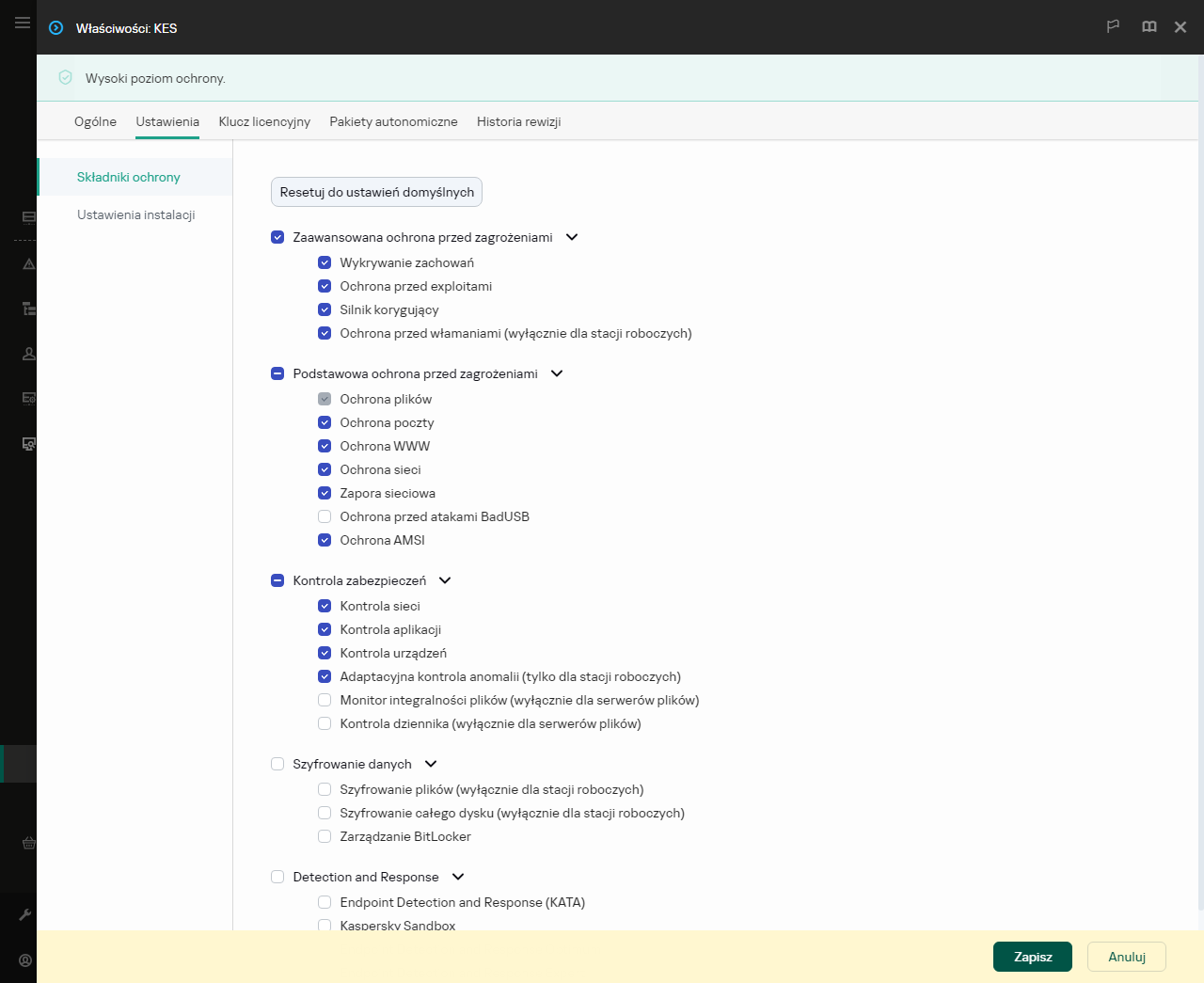The width and height of the screenshot is (1204, 983).
Task: Collapse the Detection and Response section
Action: (x=458, y=877)
